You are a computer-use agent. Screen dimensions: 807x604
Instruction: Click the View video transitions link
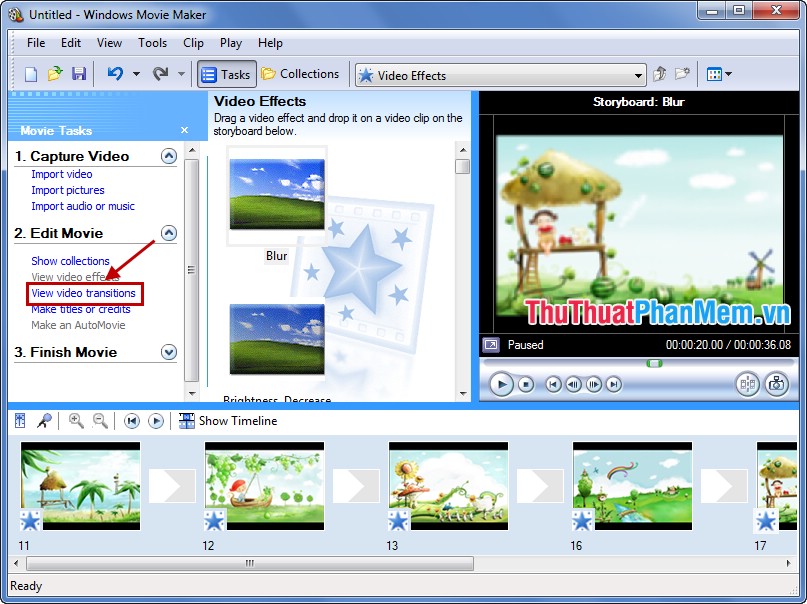84,293
